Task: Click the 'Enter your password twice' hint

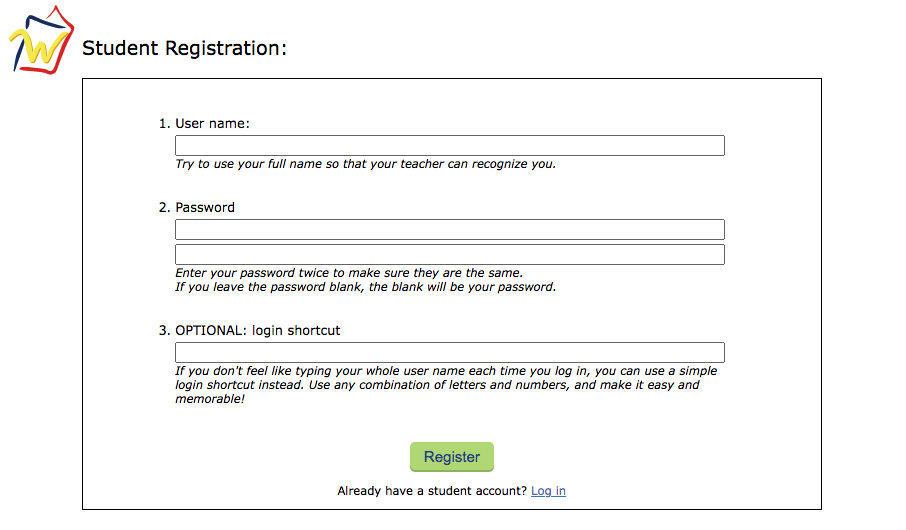Action: tap(349, 273)
